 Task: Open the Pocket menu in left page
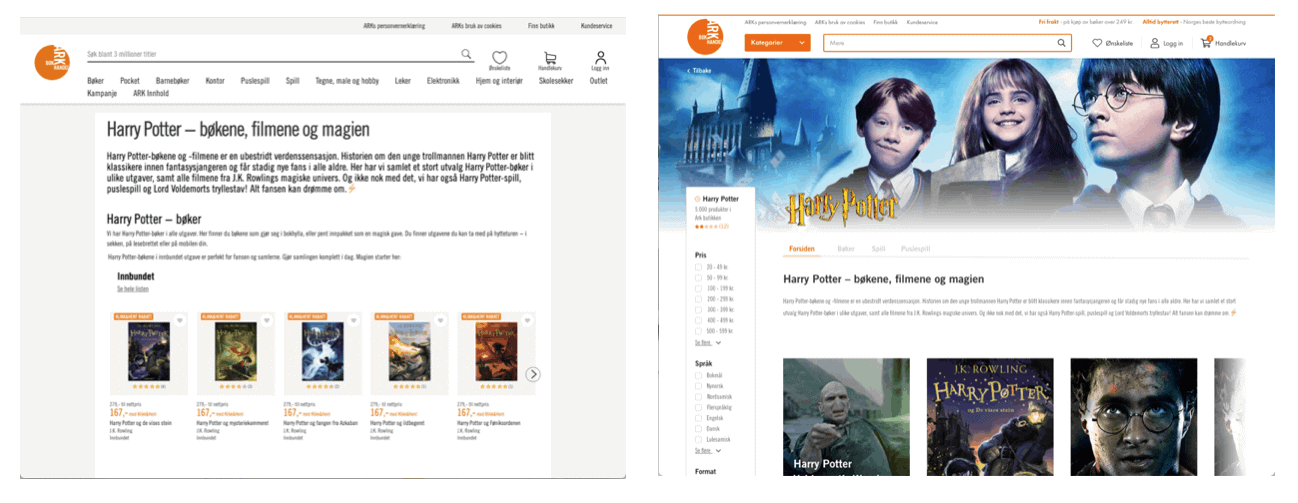[130, 81]
